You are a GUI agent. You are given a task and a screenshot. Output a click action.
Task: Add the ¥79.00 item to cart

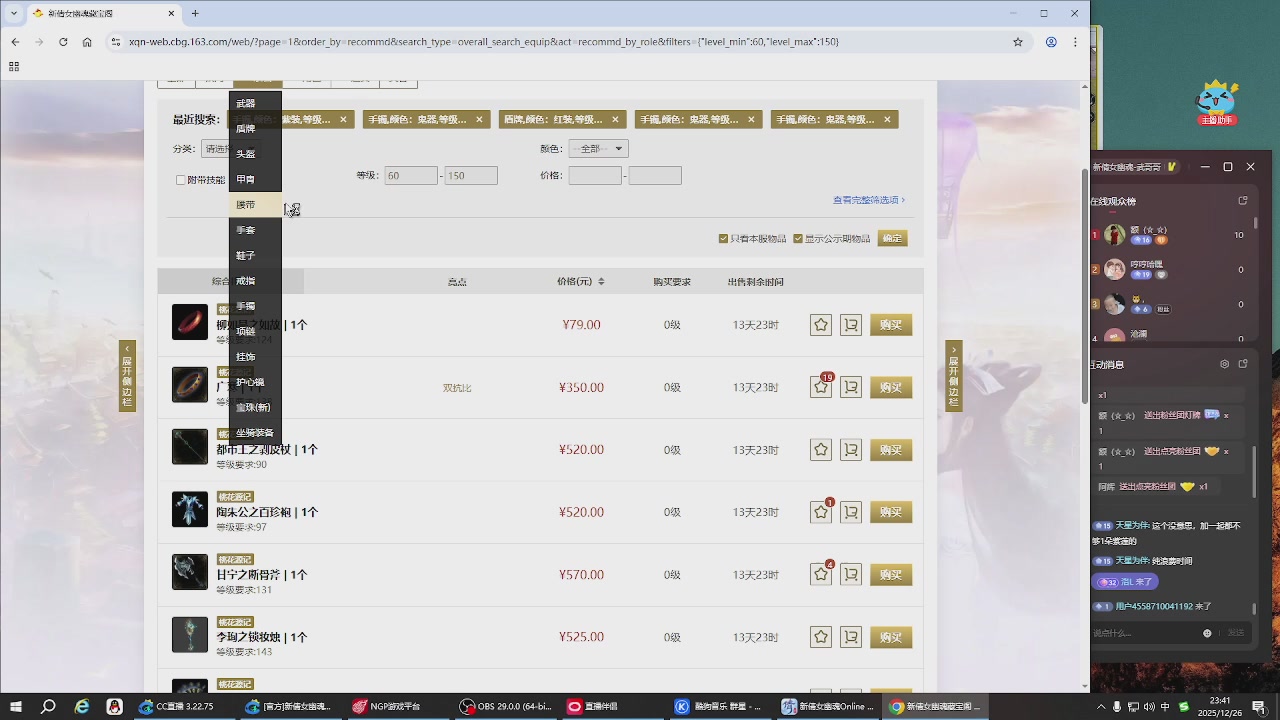coord(851,325)
